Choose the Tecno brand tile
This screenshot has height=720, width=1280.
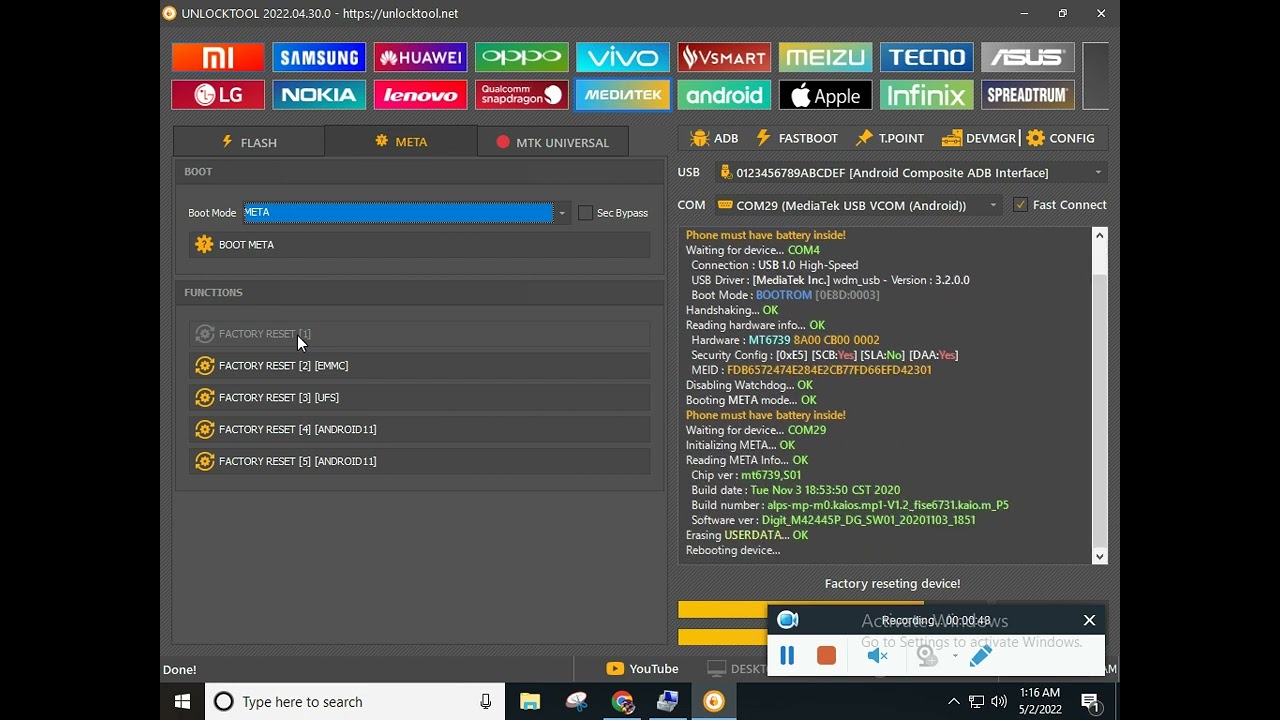click(x=926, y=57)
